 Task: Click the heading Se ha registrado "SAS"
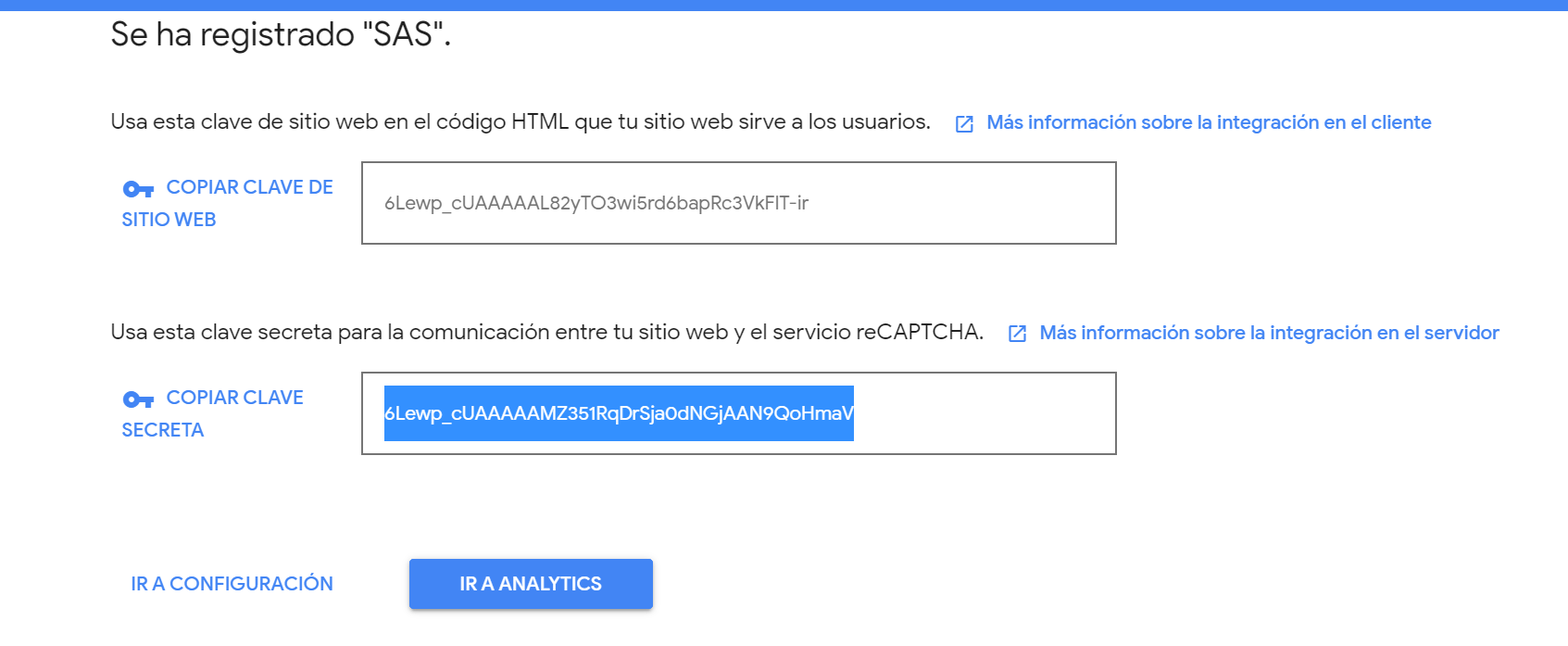[281, 34]
